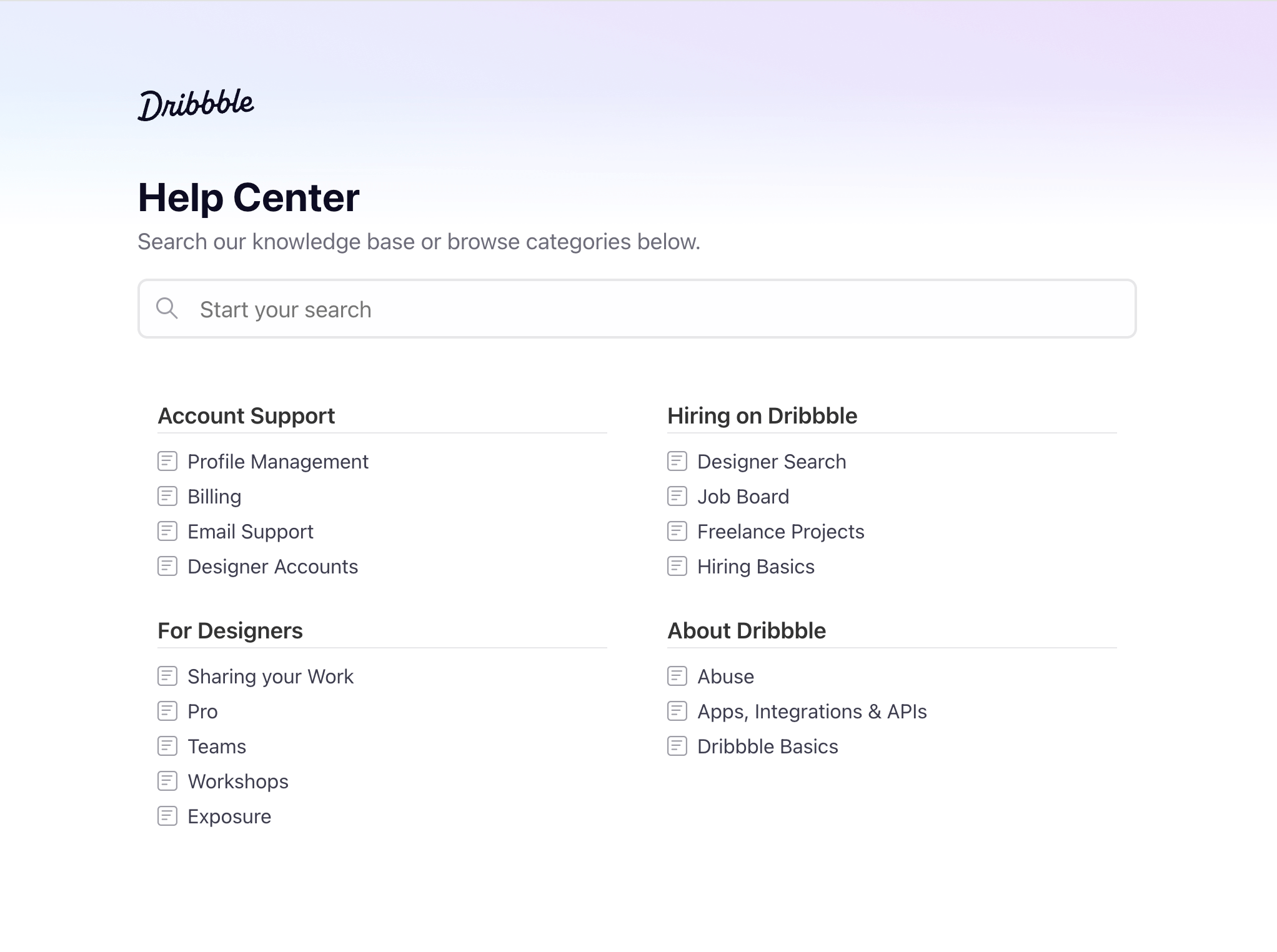The image size is (1277, 952).
Task: Open the Hiring Basics category
Action: tap(755, 567)
